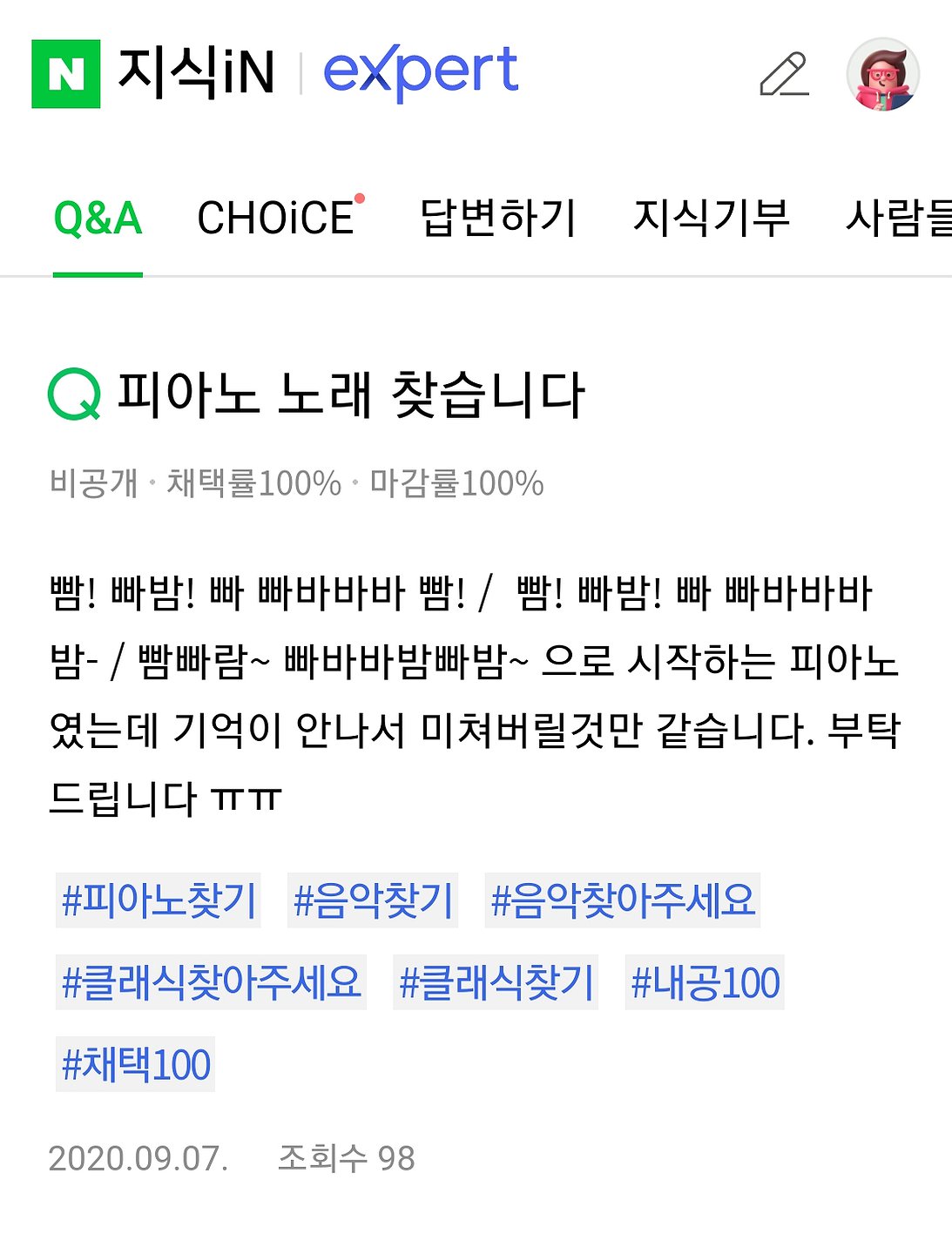Select the Q&A tab
The width and height of the screenshot is (952, 1254).
coord(98,218)
